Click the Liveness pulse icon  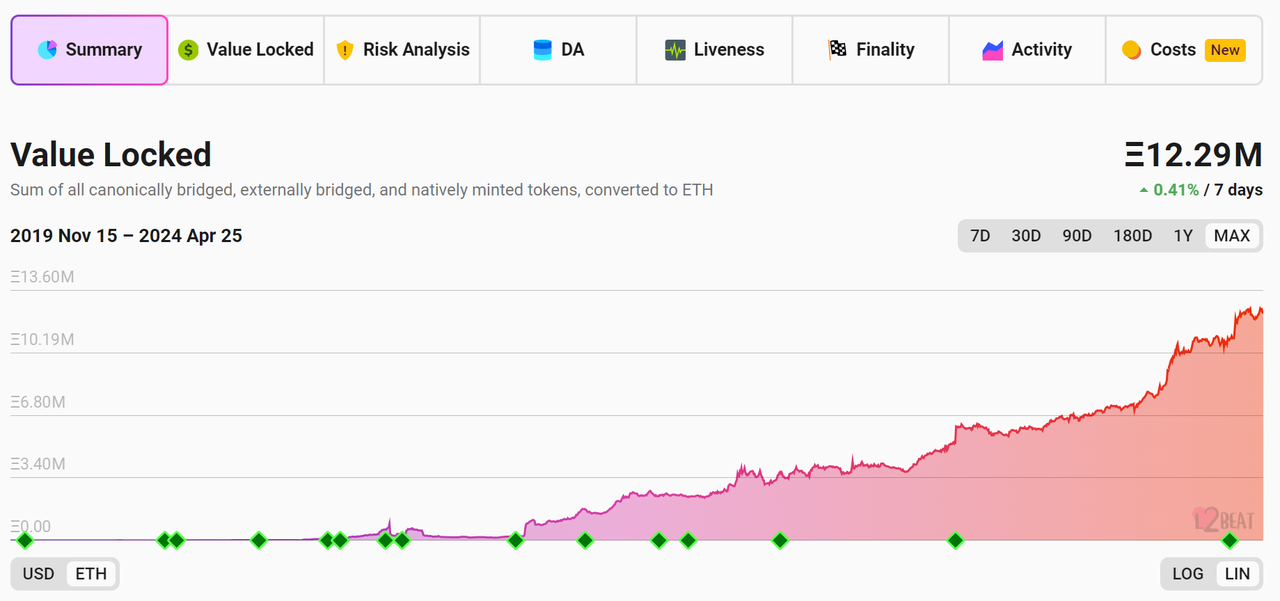675,50
